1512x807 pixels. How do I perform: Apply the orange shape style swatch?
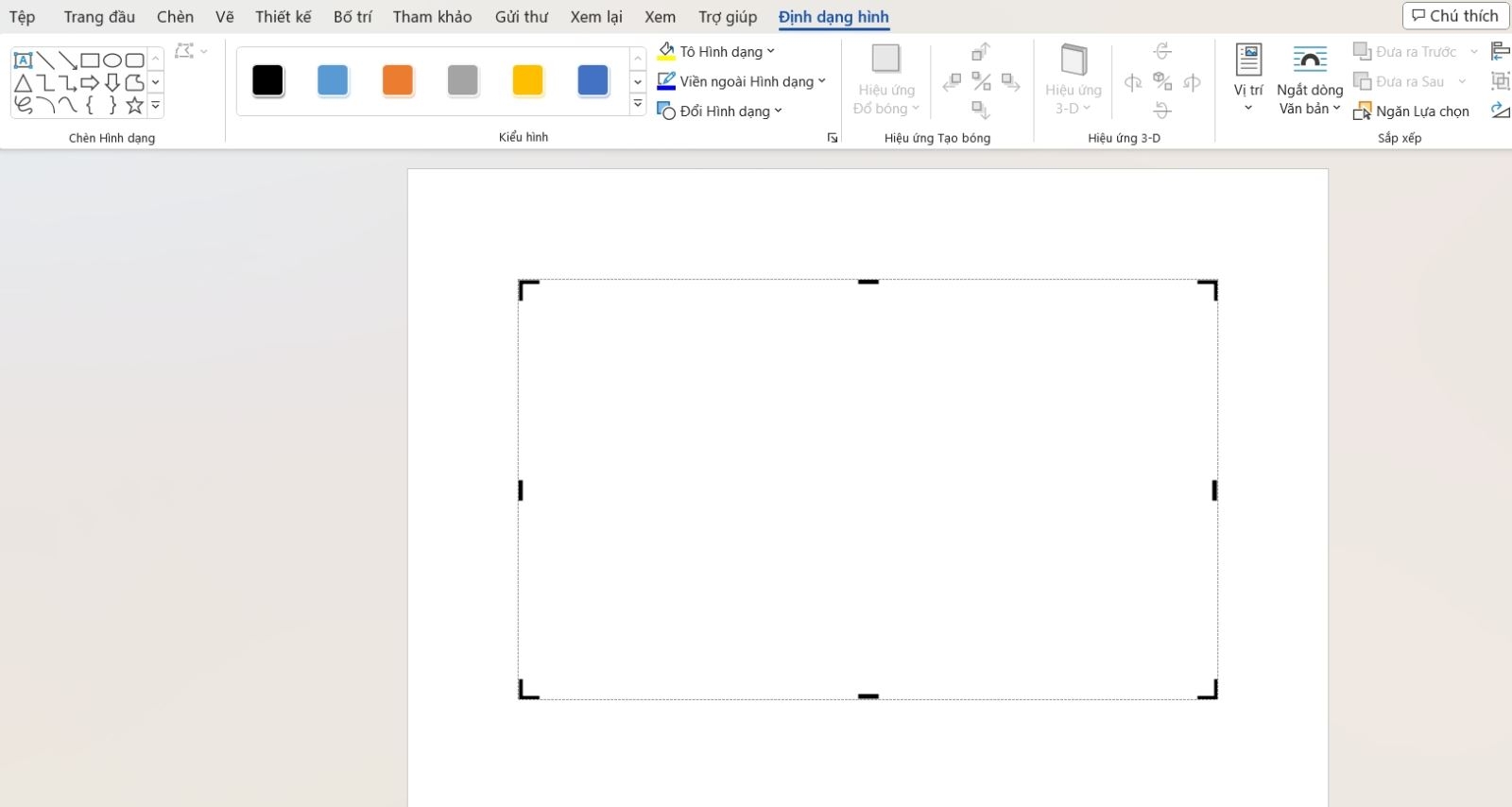(x=398, y=80)
